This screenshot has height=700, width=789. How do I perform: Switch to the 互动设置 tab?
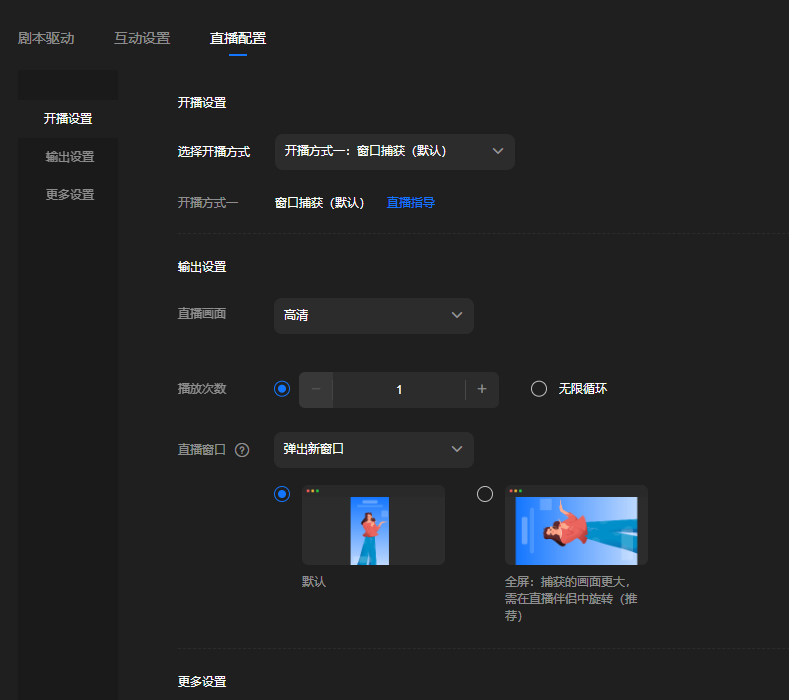(142, 39)
